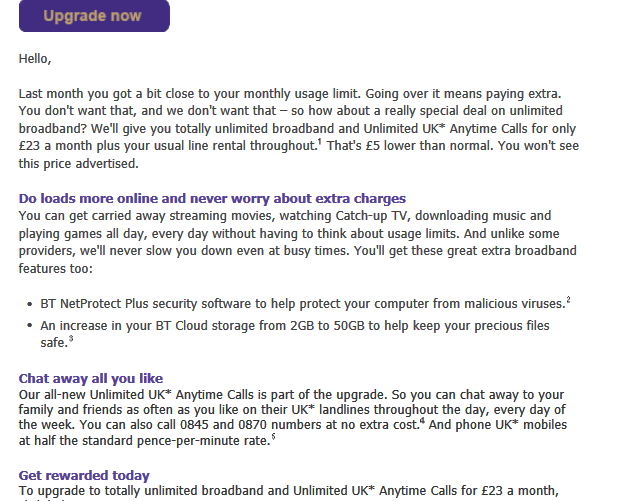This screenshot has width=620, height=501.
Task: Click the "Hello," greeting text
Action: (x=35, y=59)
